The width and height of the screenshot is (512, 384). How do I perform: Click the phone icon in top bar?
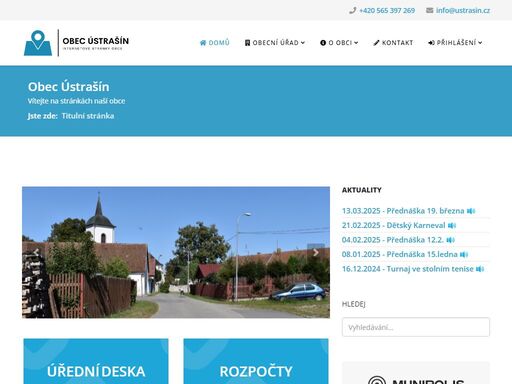point(352,11)
